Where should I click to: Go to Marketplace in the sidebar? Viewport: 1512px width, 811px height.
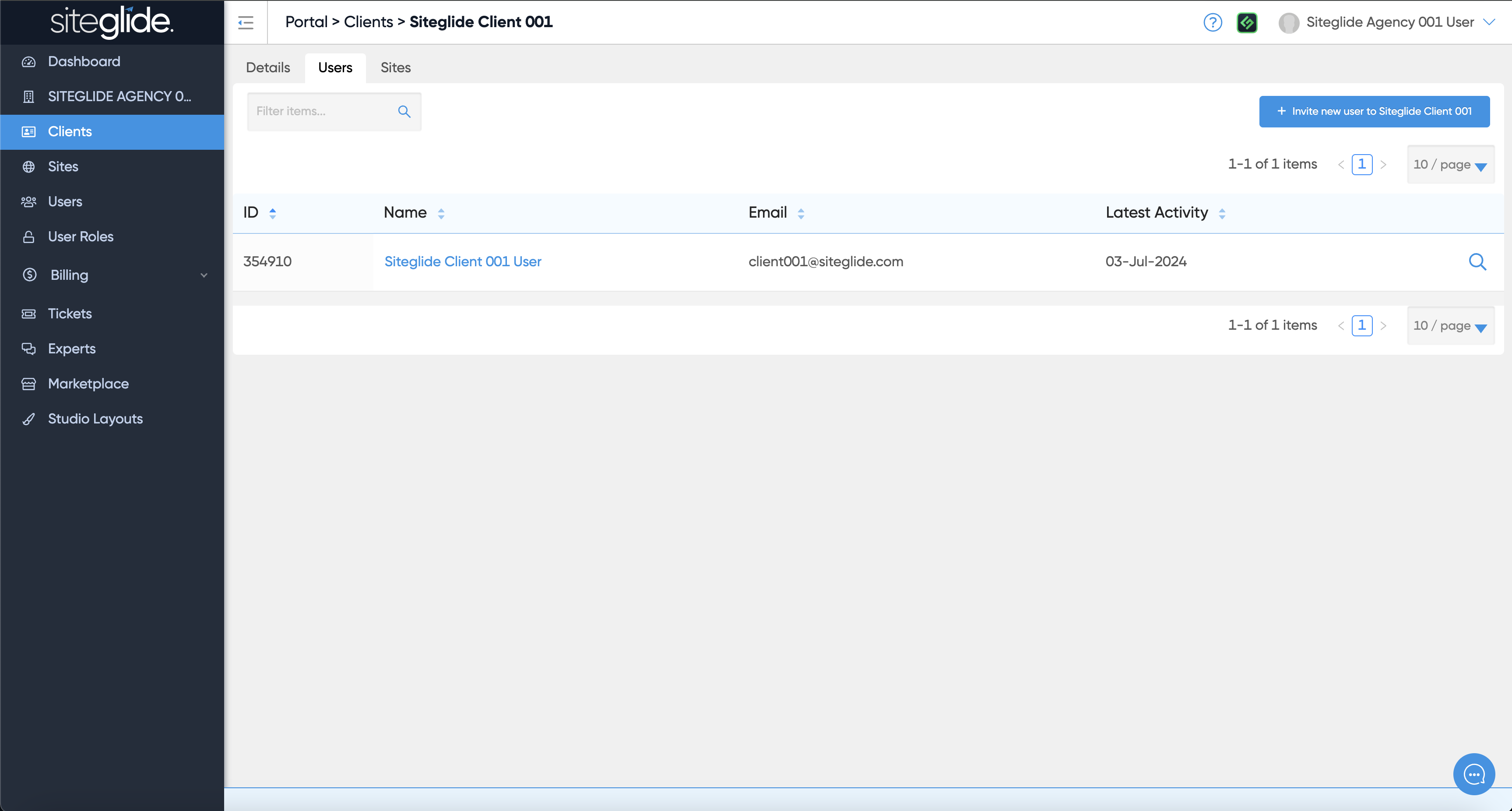click(x=88, y=384)
